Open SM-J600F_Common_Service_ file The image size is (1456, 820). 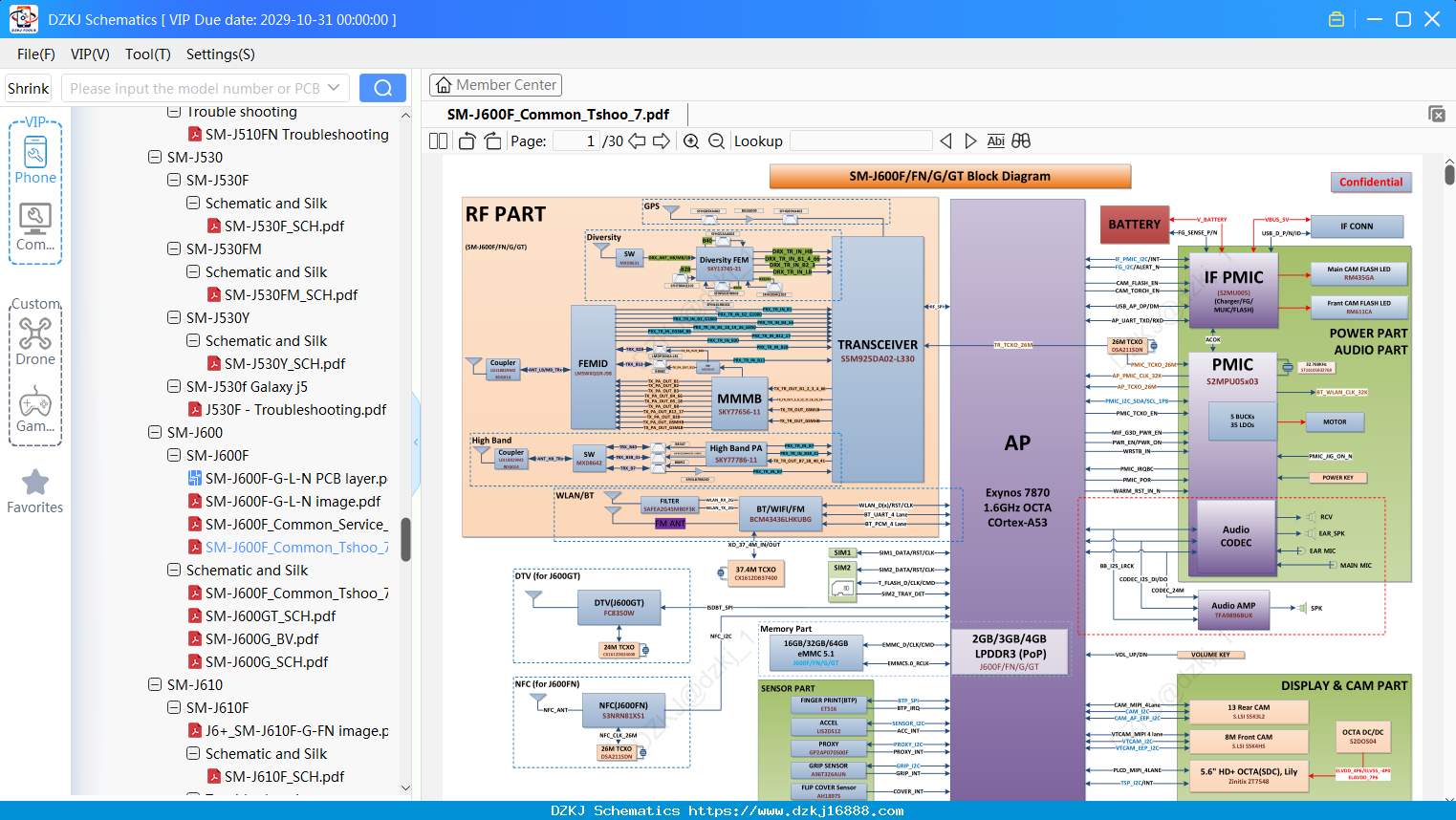(x=295, y=525)
